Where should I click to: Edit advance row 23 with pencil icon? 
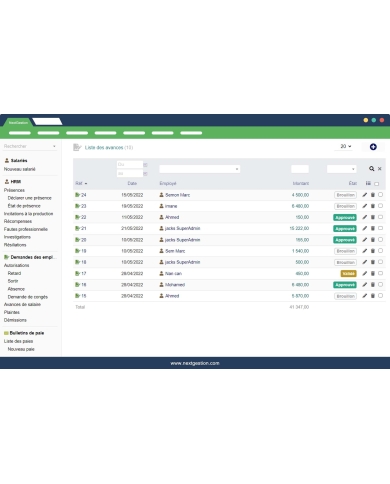pyautogui.click(x=365, y=206)
